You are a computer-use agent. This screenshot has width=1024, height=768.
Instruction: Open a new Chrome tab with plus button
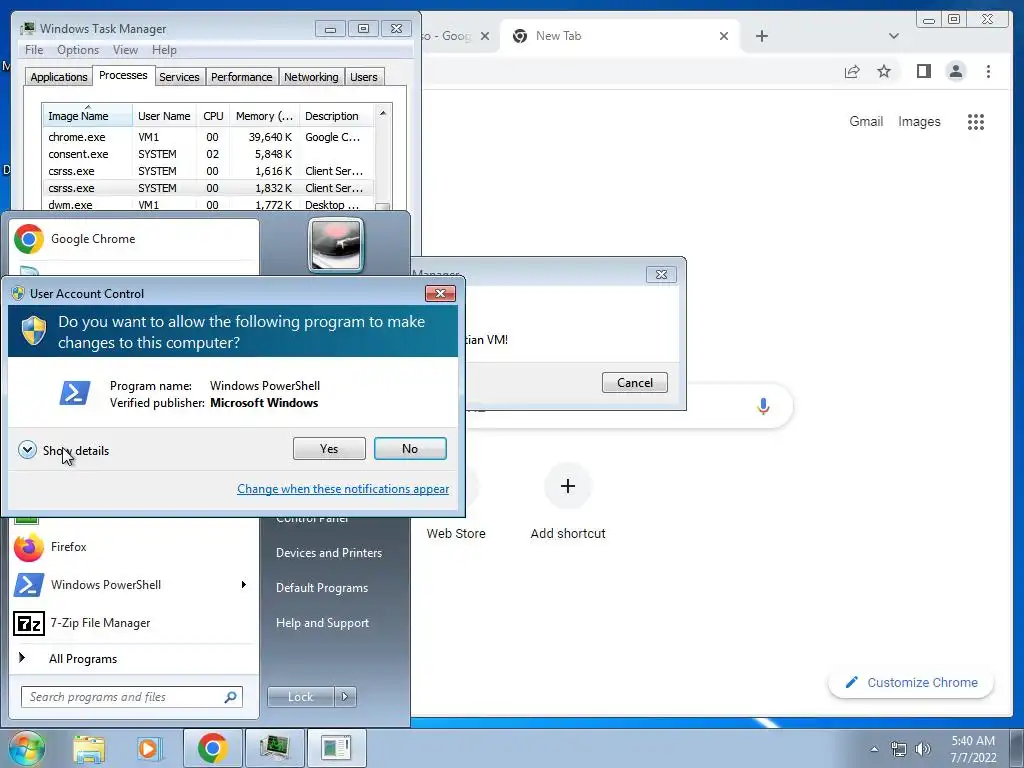[x=761, y=36]
